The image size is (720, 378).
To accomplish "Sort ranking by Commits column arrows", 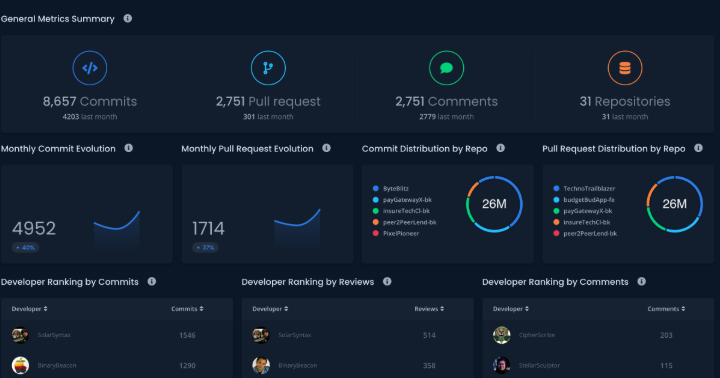I will pyautogui.click(x=202, y=309).
